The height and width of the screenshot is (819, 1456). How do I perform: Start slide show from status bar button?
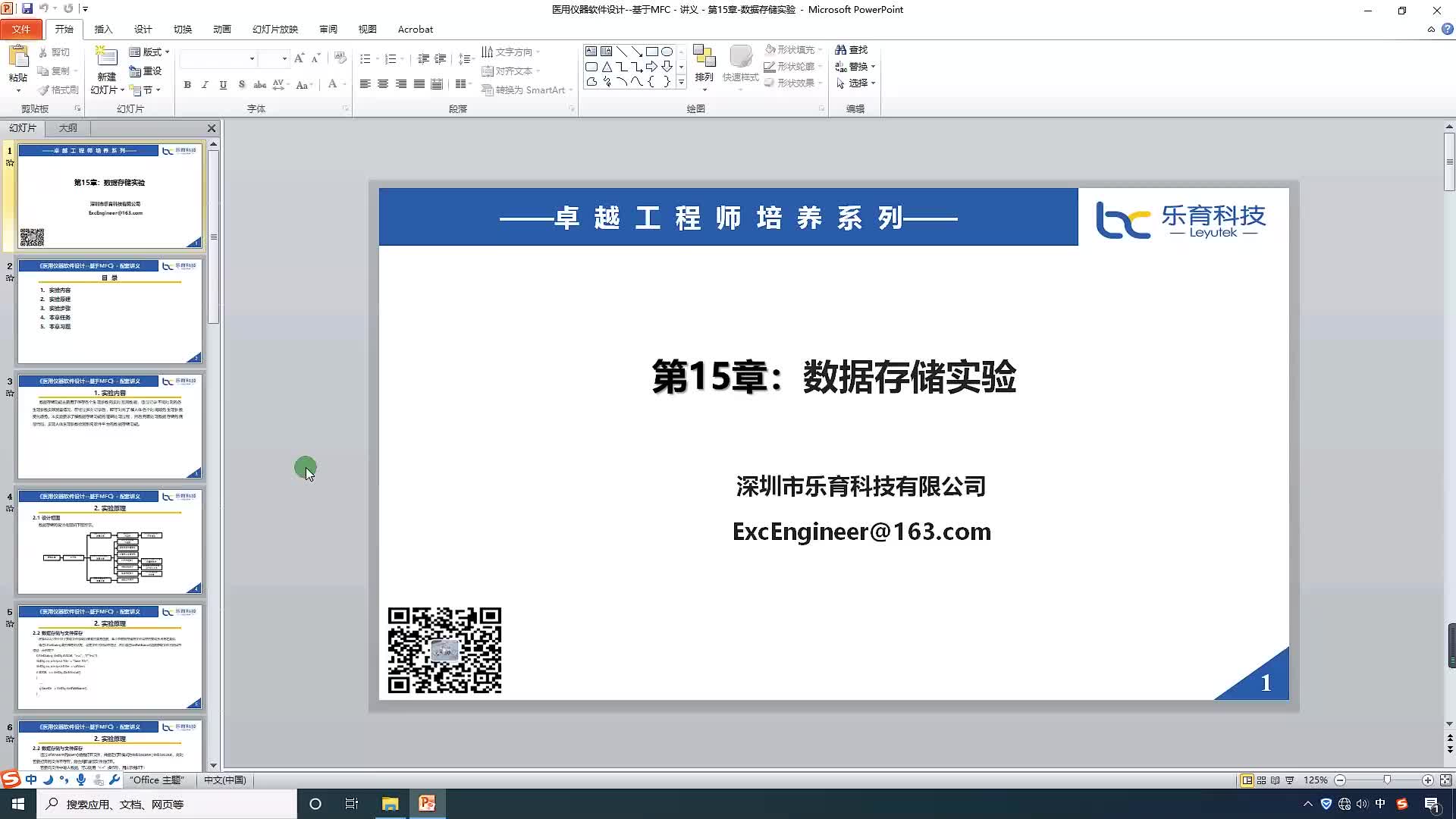point(1290,780)
